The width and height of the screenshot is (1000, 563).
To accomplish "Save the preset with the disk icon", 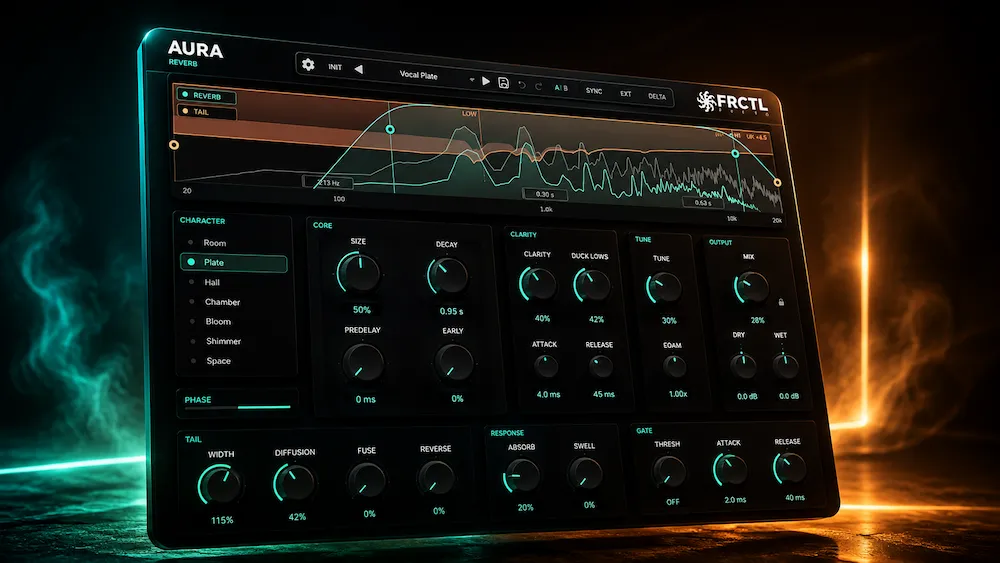I will tap(503, 82).
